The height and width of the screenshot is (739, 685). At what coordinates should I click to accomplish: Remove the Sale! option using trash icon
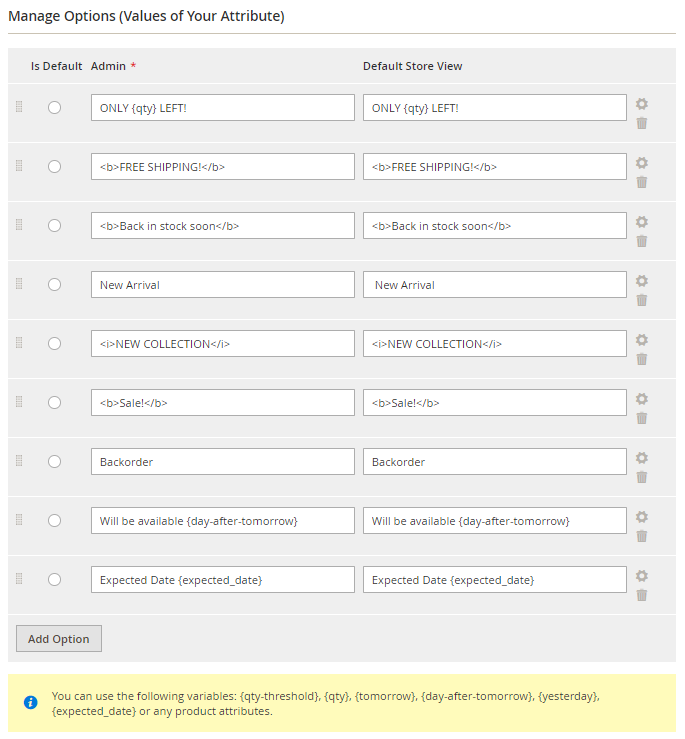tap(642, 418)
